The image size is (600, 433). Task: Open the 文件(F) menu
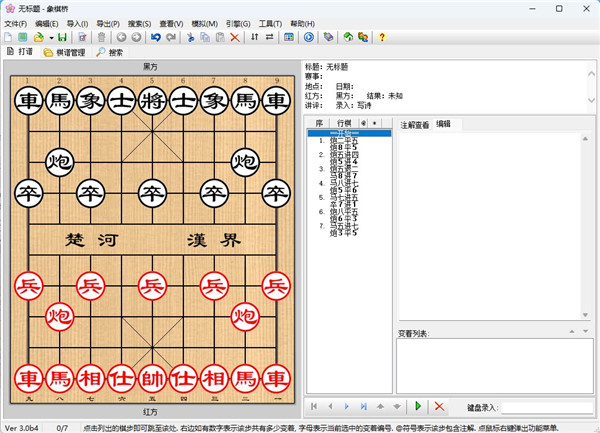click(15, 23)
